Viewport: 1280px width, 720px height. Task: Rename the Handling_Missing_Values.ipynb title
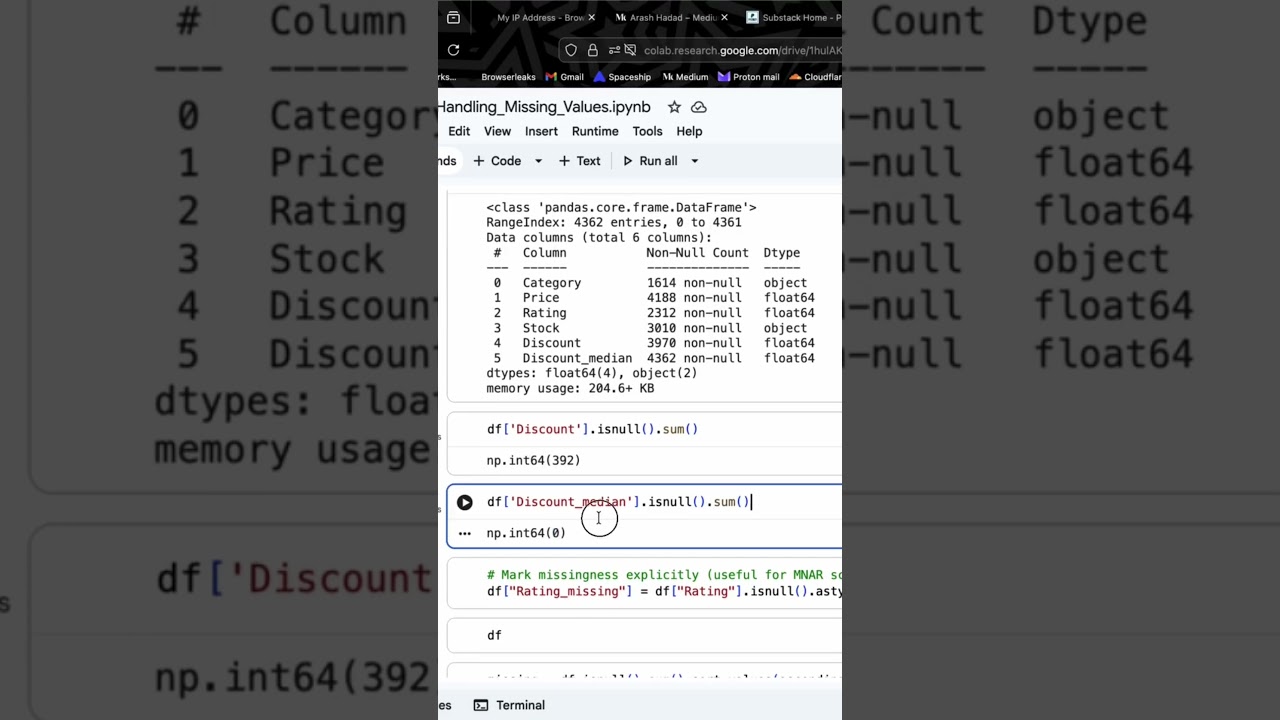pos(544,107)
